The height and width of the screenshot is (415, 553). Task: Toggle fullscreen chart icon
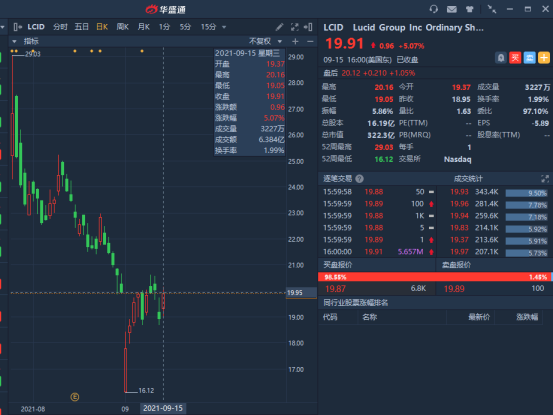tap(294, 27)
